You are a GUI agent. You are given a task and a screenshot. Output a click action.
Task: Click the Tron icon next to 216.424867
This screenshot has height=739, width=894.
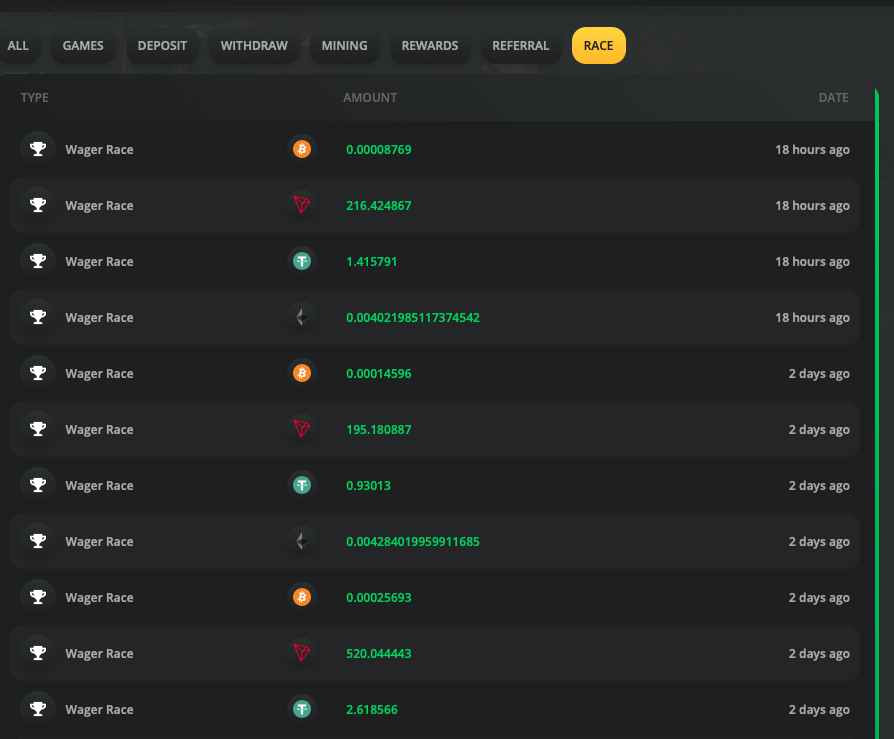(x=302, y=205)
